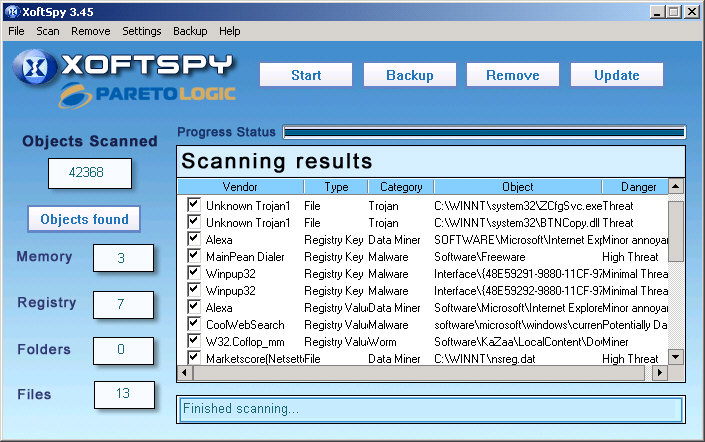This screenshot has height=442, width=705.
Task: Click the Memory count field
Action: [x=123, y=258]
